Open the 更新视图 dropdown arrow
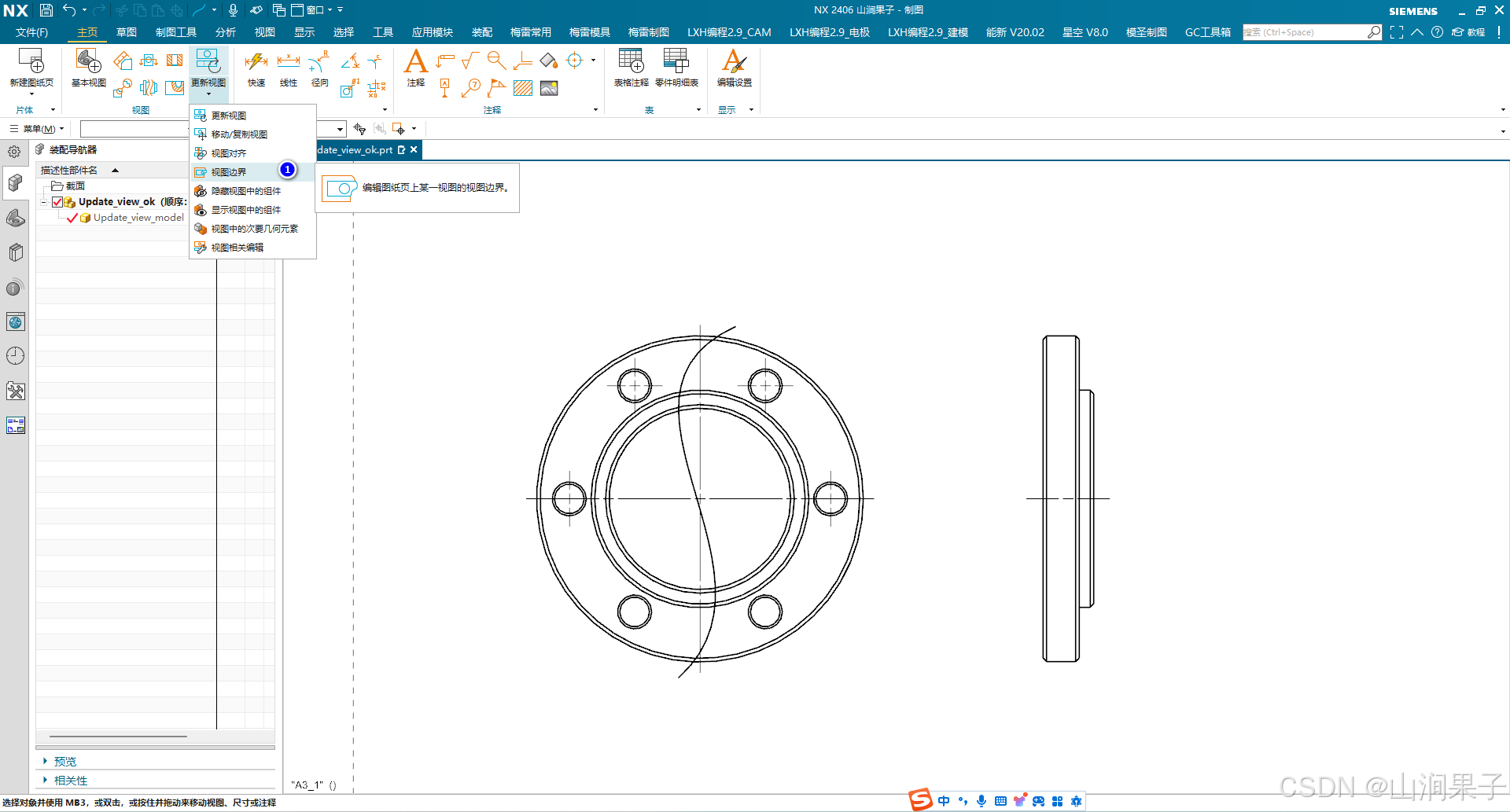 point(208,94)
